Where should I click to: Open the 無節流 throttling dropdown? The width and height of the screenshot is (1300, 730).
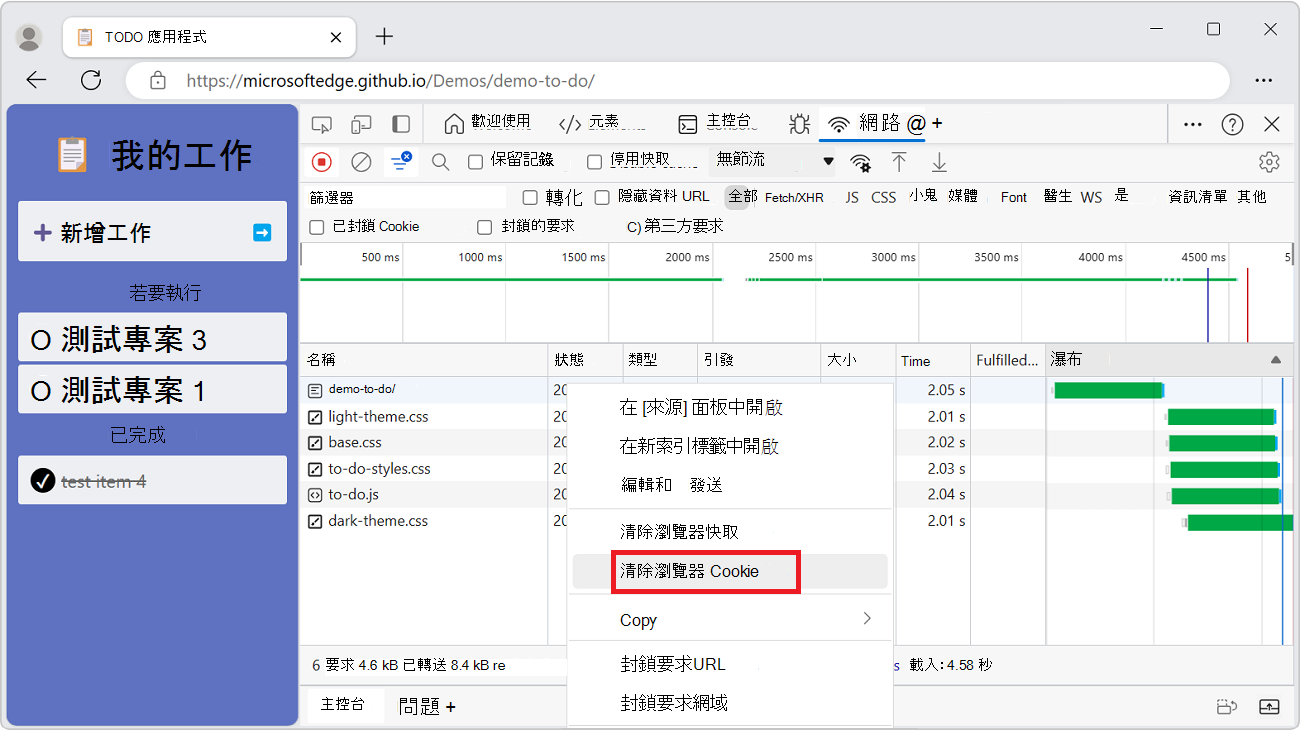(x=770, y=161)
